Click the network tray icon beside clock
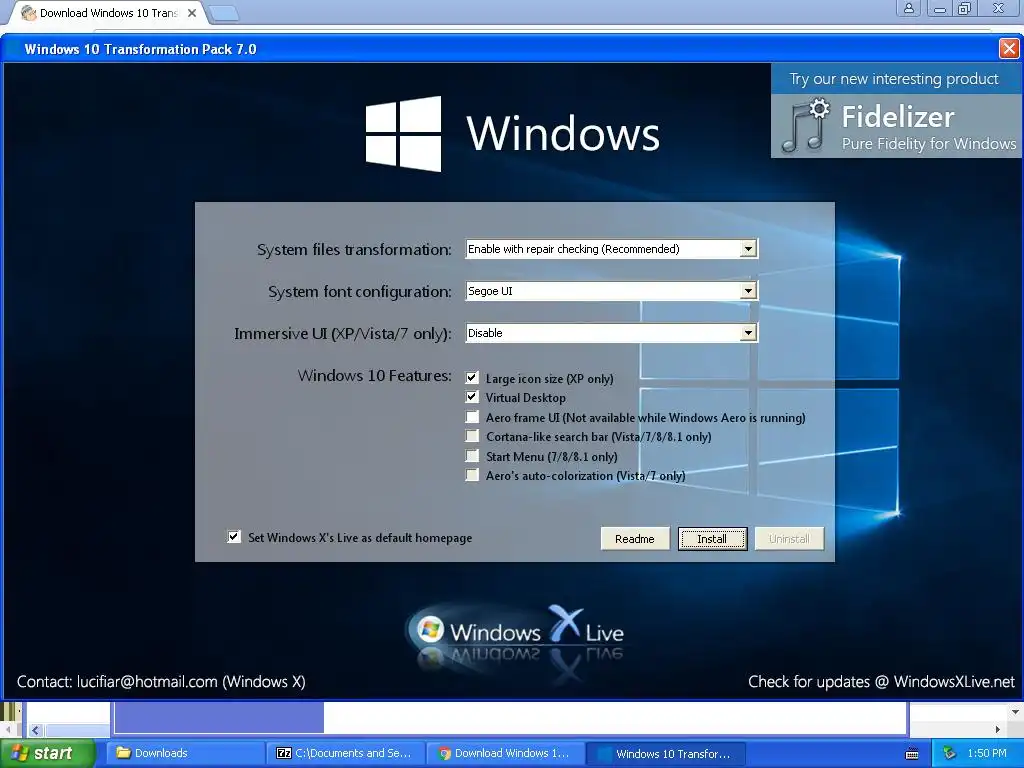Viewport: 1024px width, 768px height. coord(949,754)
